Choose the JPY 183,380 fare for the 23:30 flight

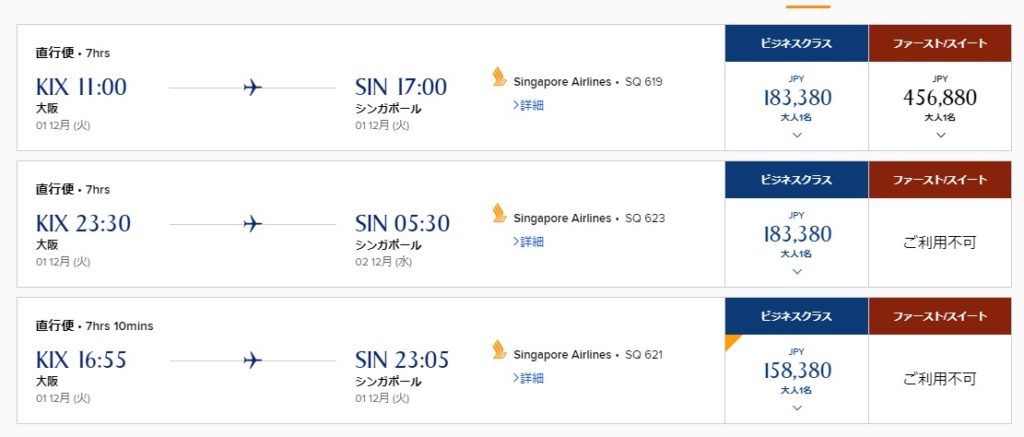[797, 234]
